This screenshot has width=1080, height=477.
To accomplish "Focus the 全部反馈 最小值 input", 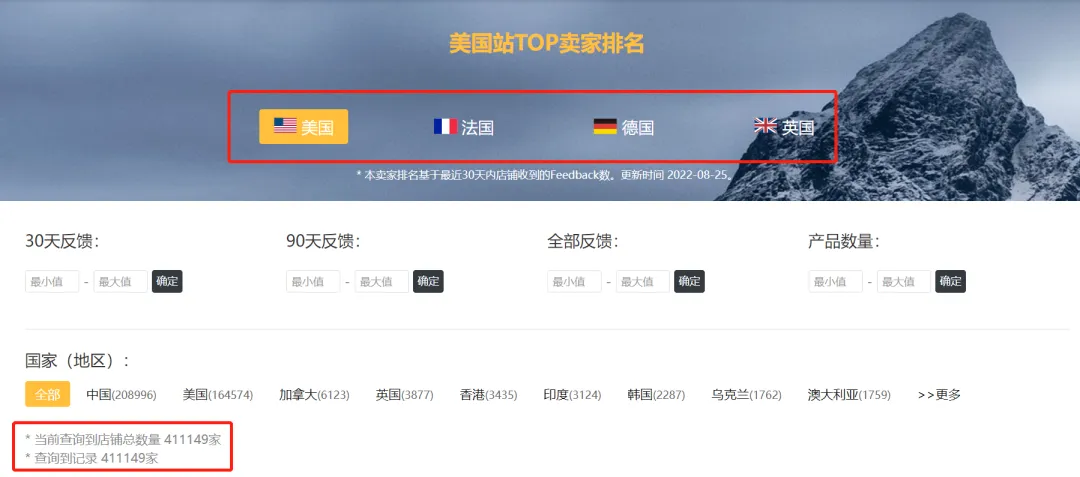I will coord(574,282).
